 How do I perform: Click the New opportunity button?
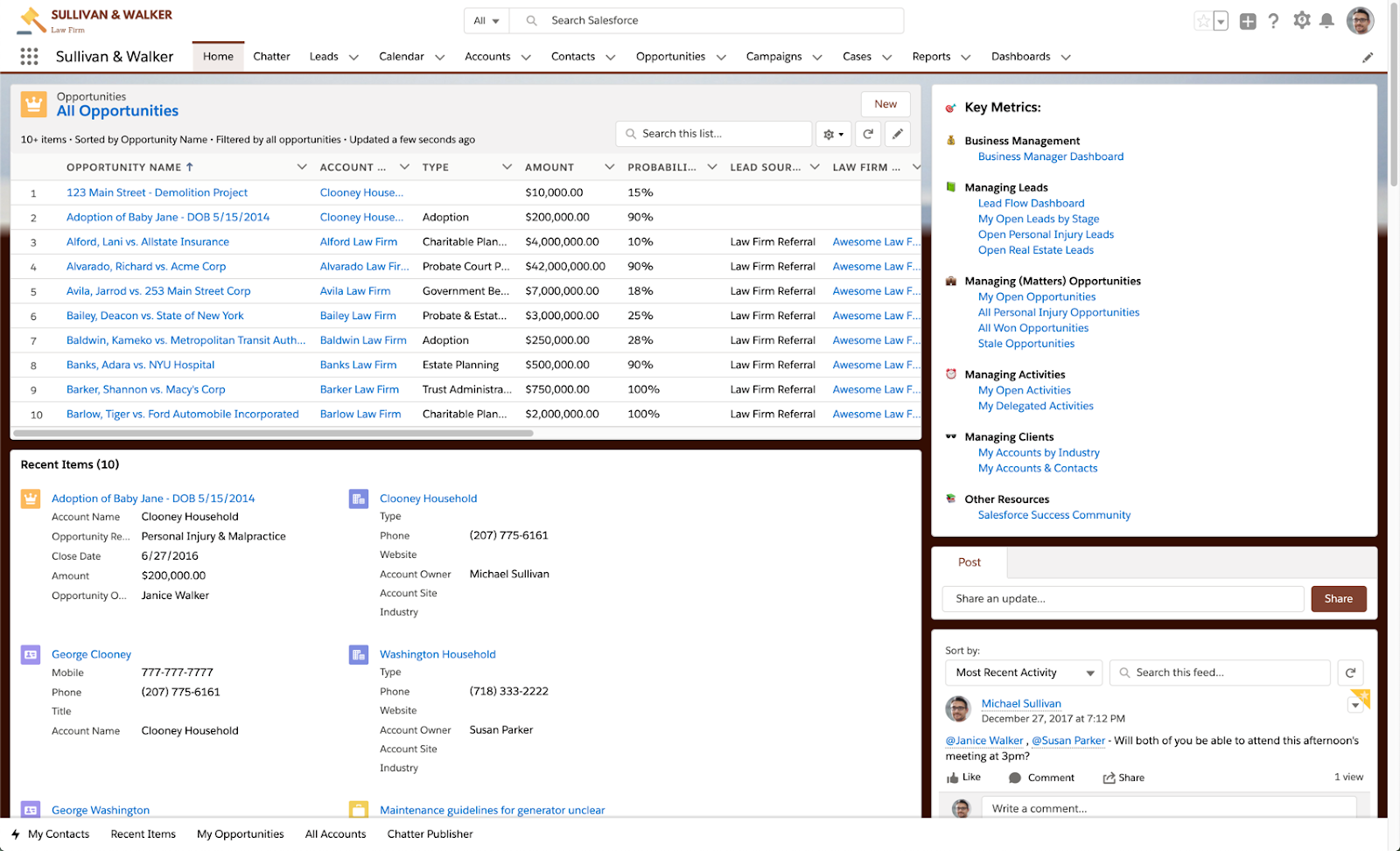(885, 104)
